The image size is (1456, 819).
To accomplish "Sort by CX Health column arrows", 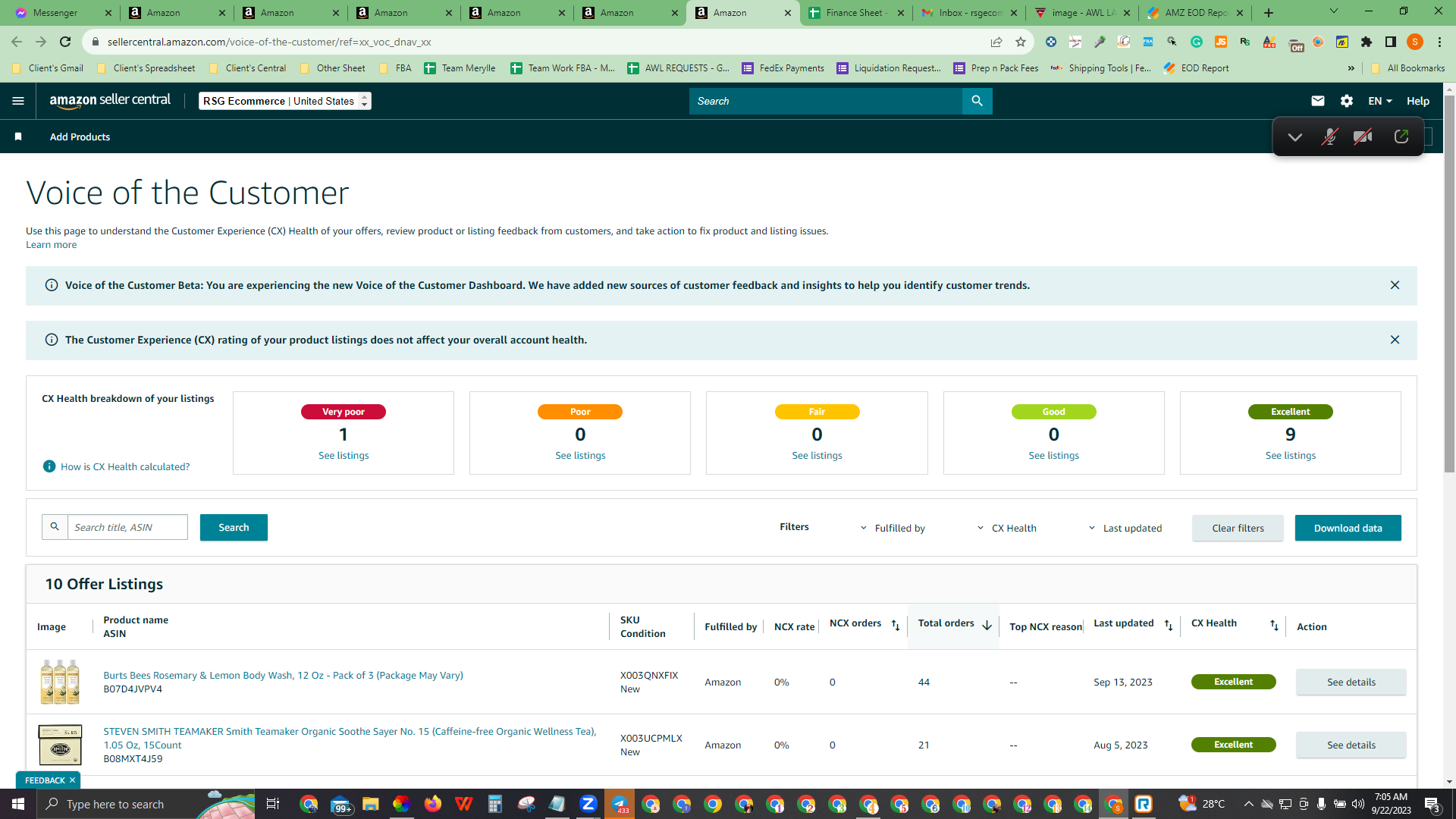I will 1274,626.
